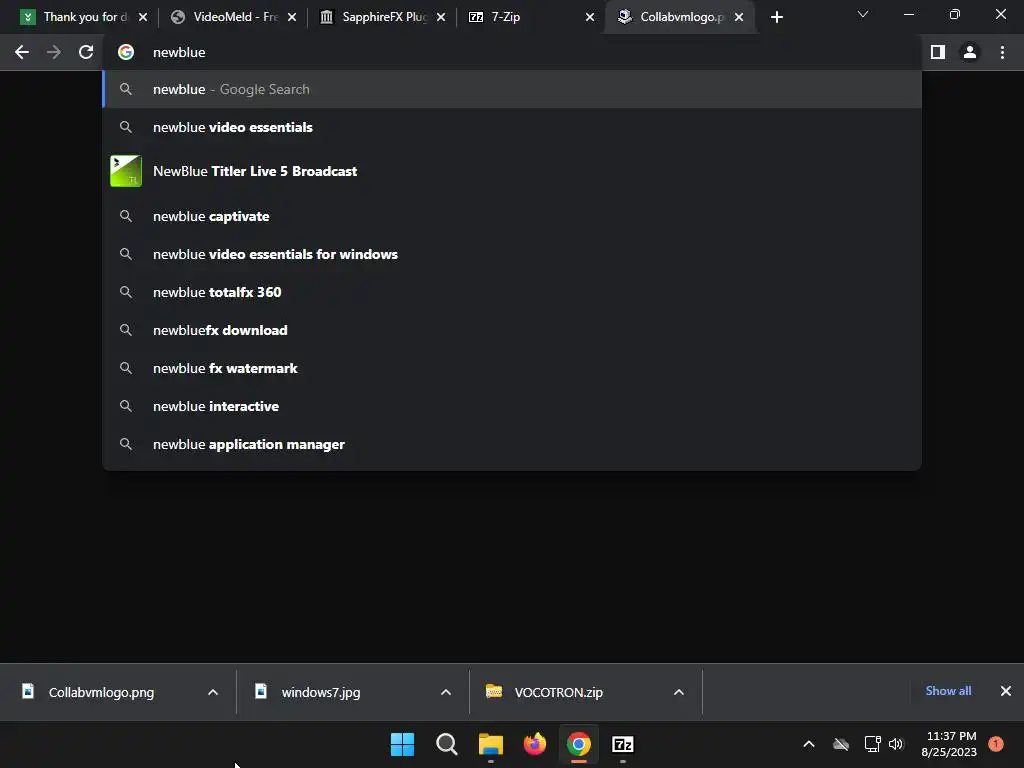
Task: Close the VideoMeld tab
Action: click(292, 18)
